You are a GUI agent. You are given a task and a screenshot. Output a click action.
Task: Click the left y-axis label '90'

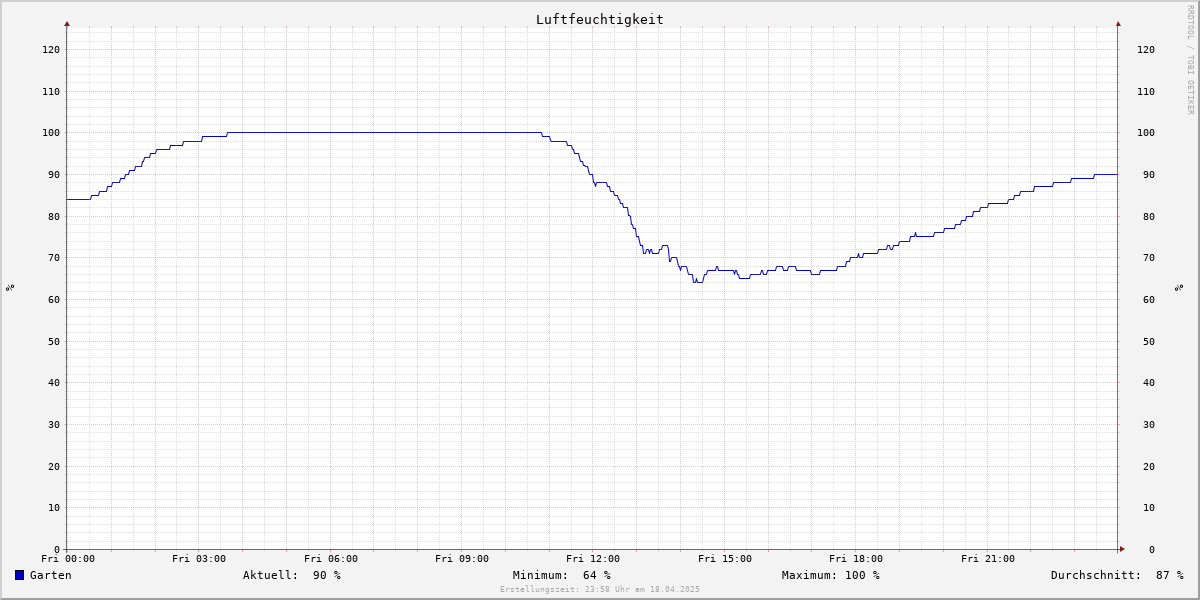pyautogui.click(x=54, y=175)
